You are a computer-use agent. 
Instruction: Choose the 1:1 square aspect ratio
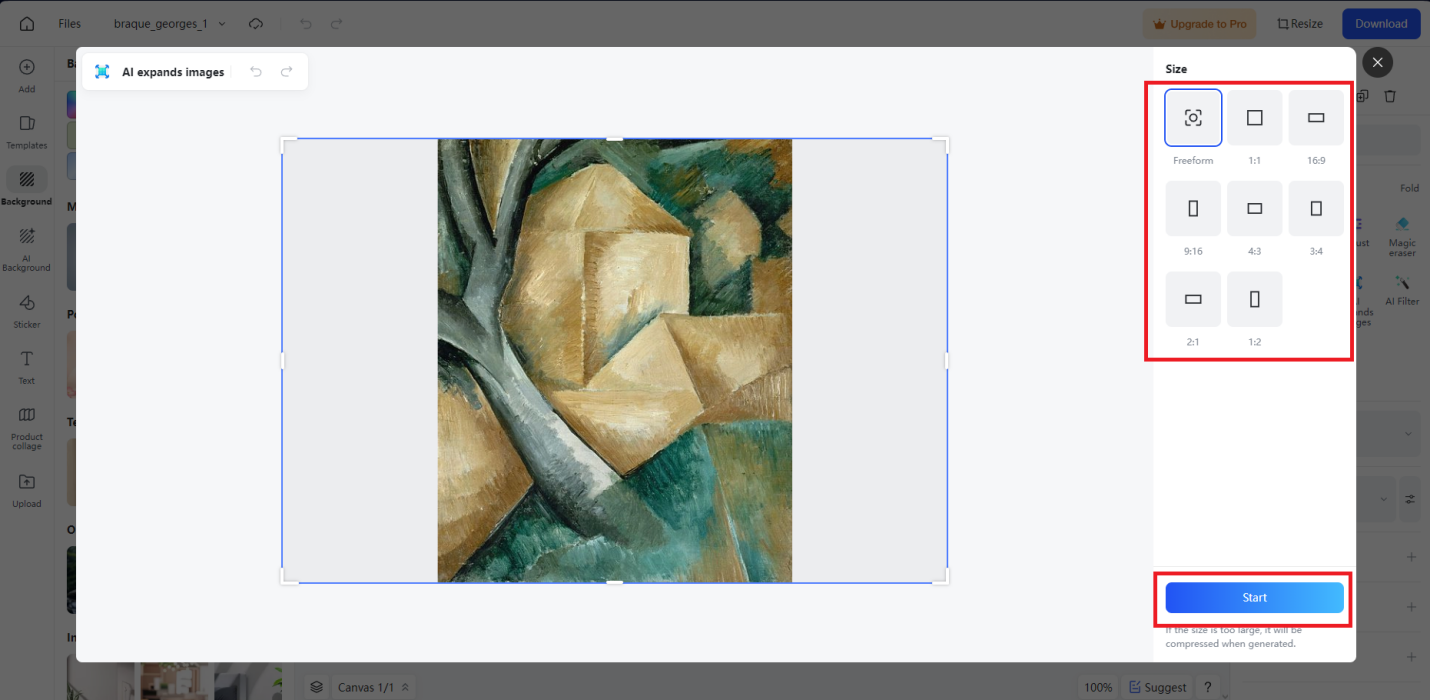[1254, 118]
